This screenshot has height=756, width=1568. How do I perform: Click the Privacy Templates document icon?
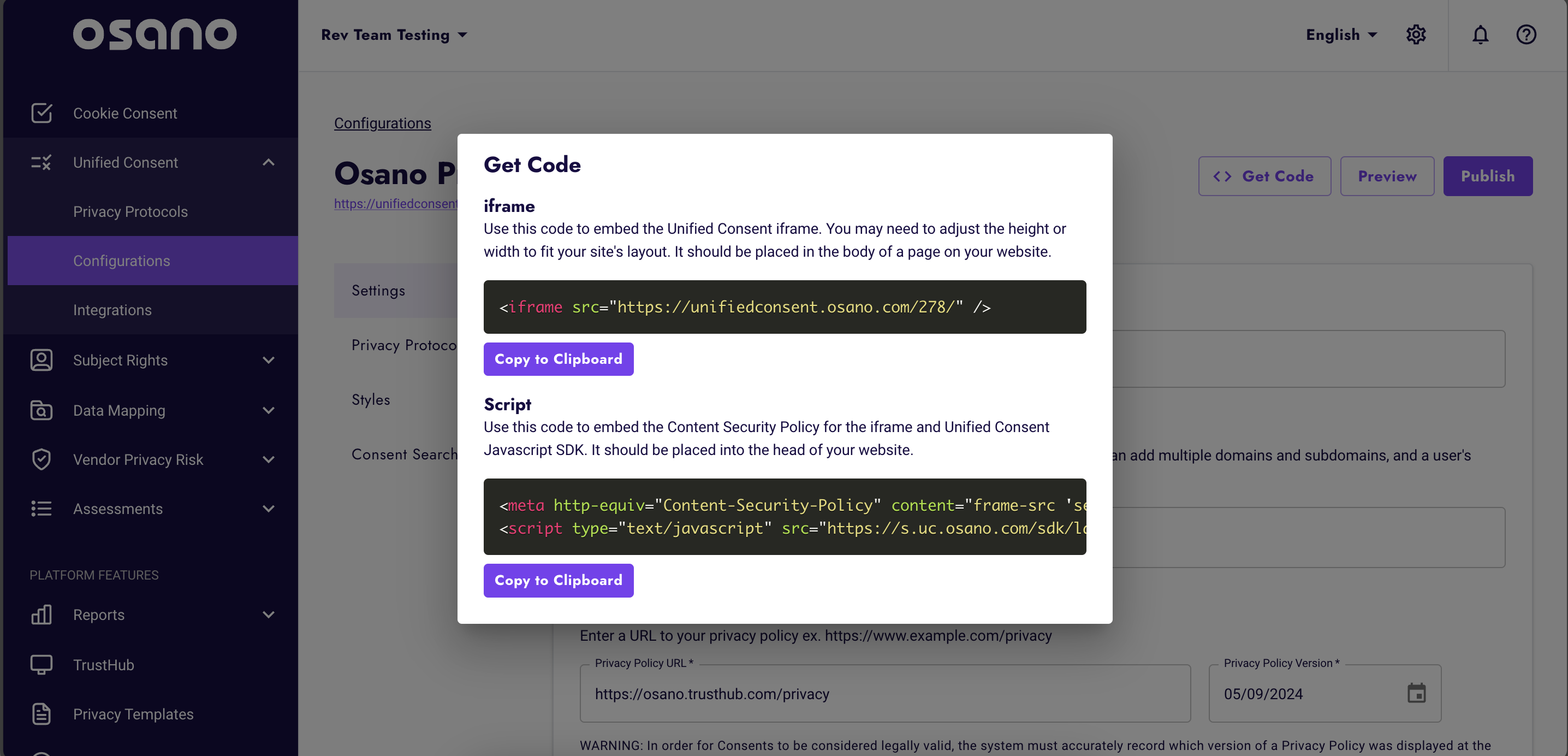[x=41, y=713]
